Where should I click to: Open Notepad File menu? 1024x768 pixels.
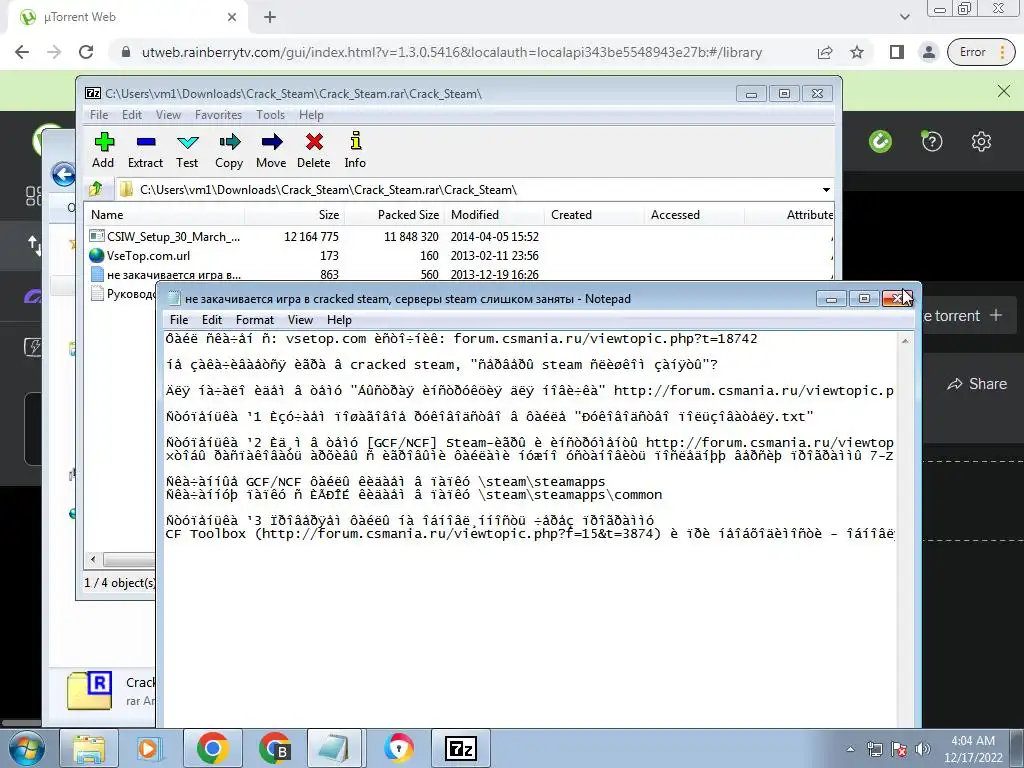tap(179, 320)
